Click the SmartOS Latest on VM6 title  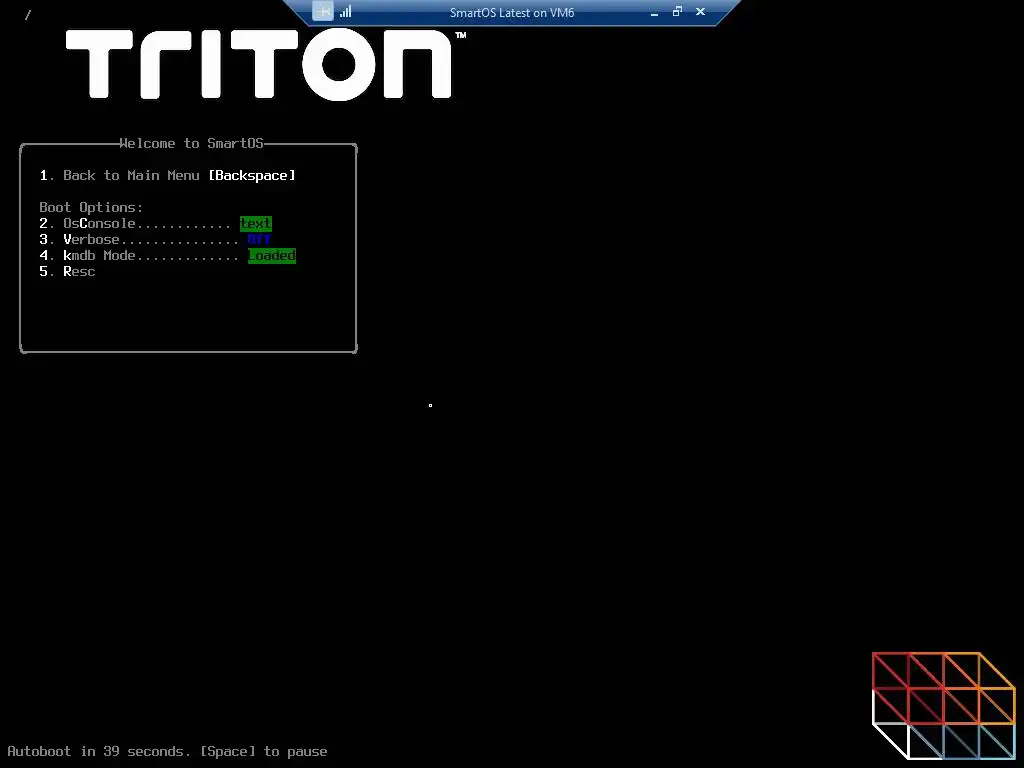tap(512, 12)
